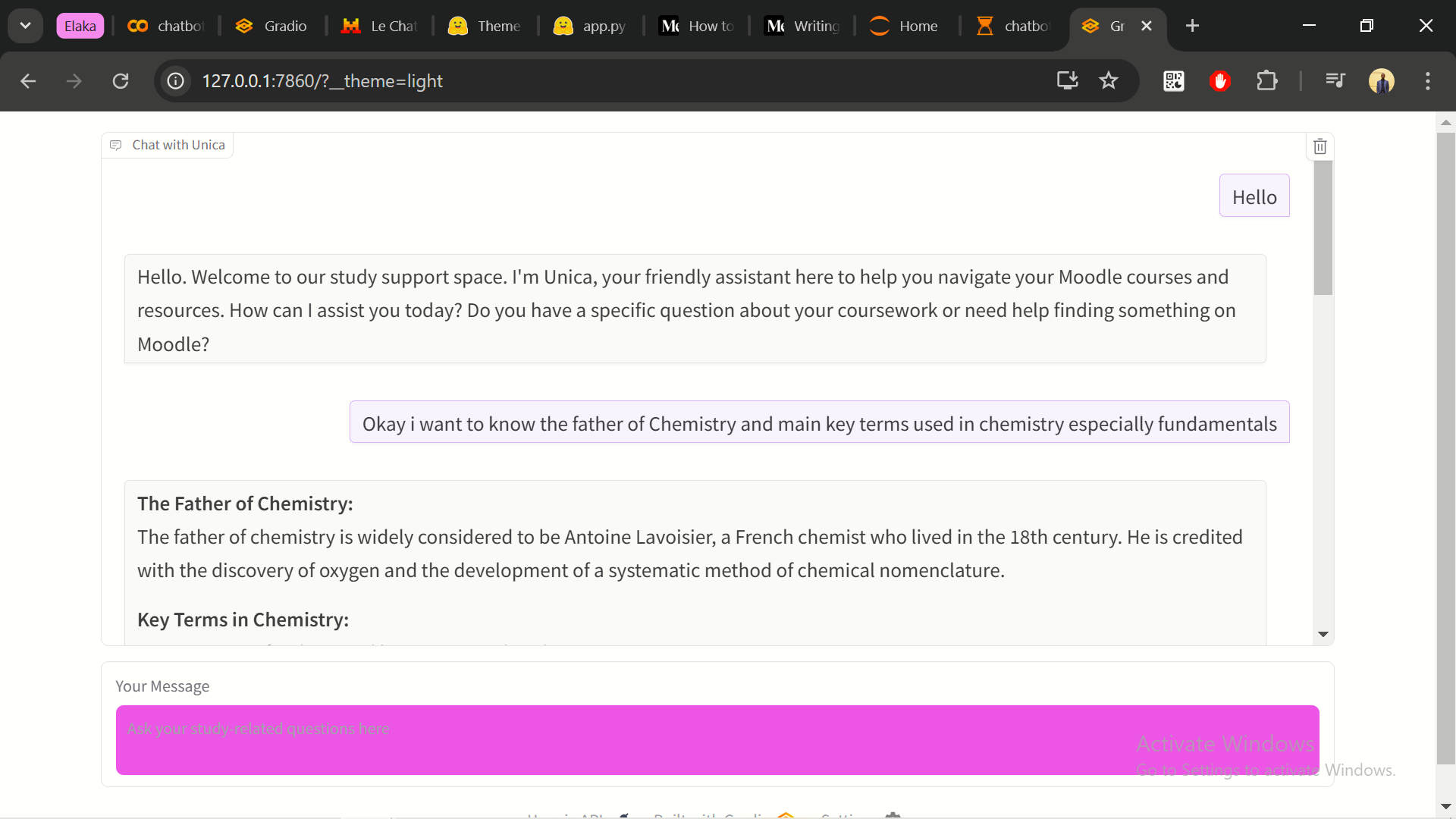Click the address bar URL

322,81
